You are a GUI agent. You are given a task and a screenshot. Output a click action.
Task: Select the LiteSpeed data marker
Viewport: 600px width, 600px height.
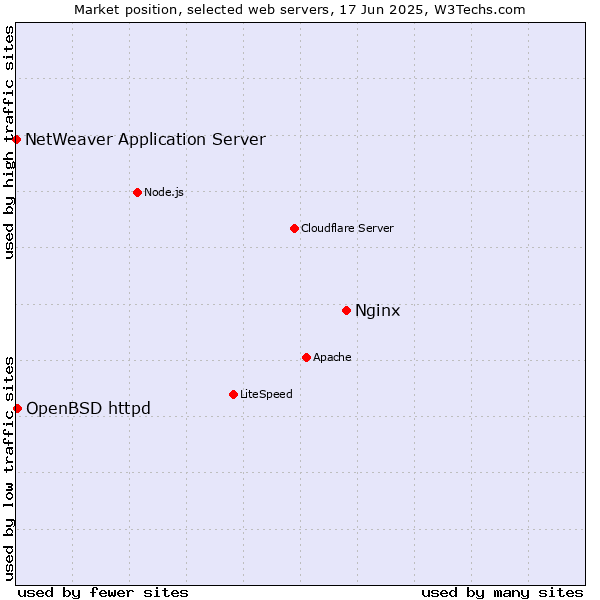(233, 394)
